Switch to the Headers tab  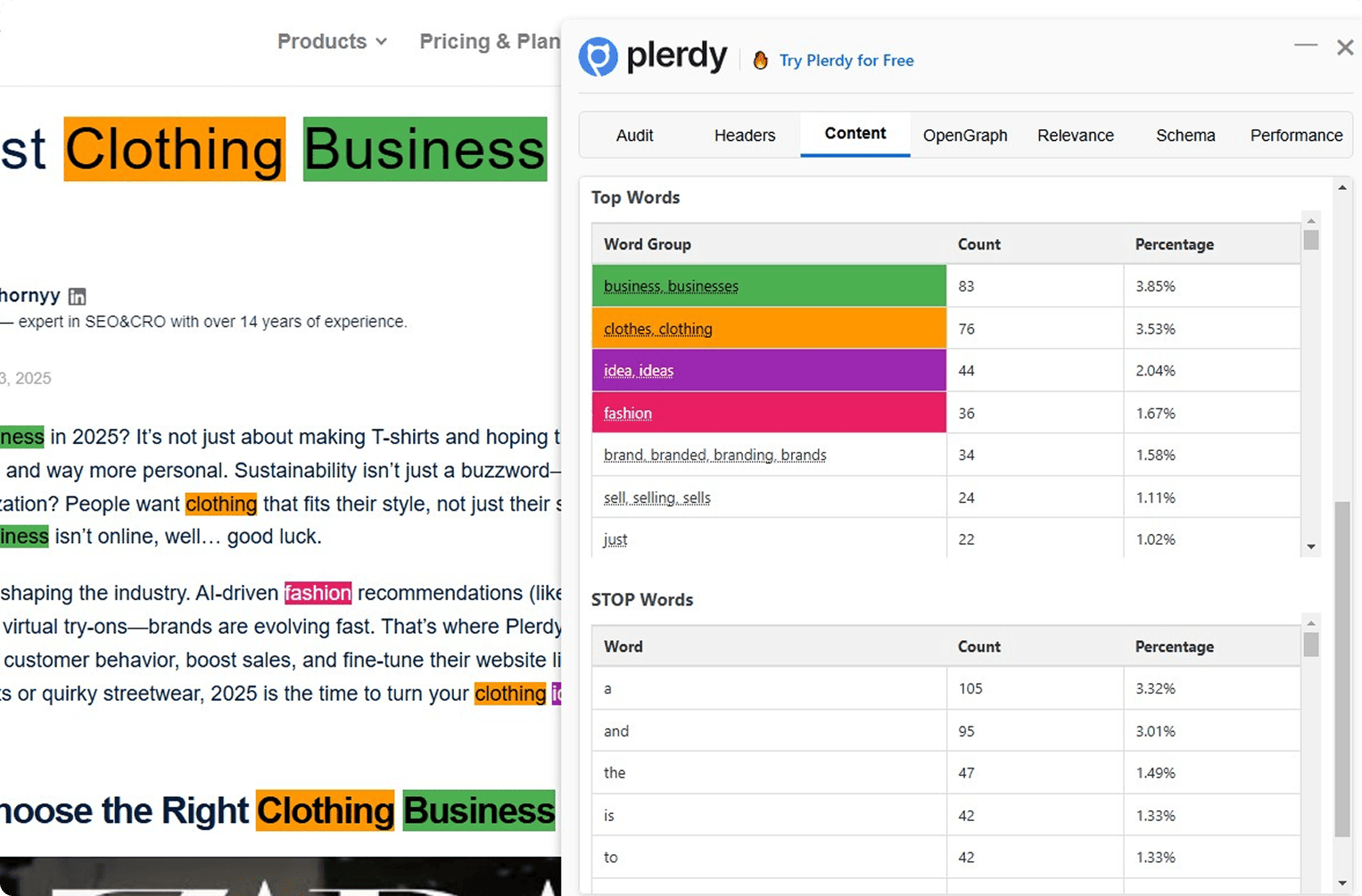tap(745, 136)
